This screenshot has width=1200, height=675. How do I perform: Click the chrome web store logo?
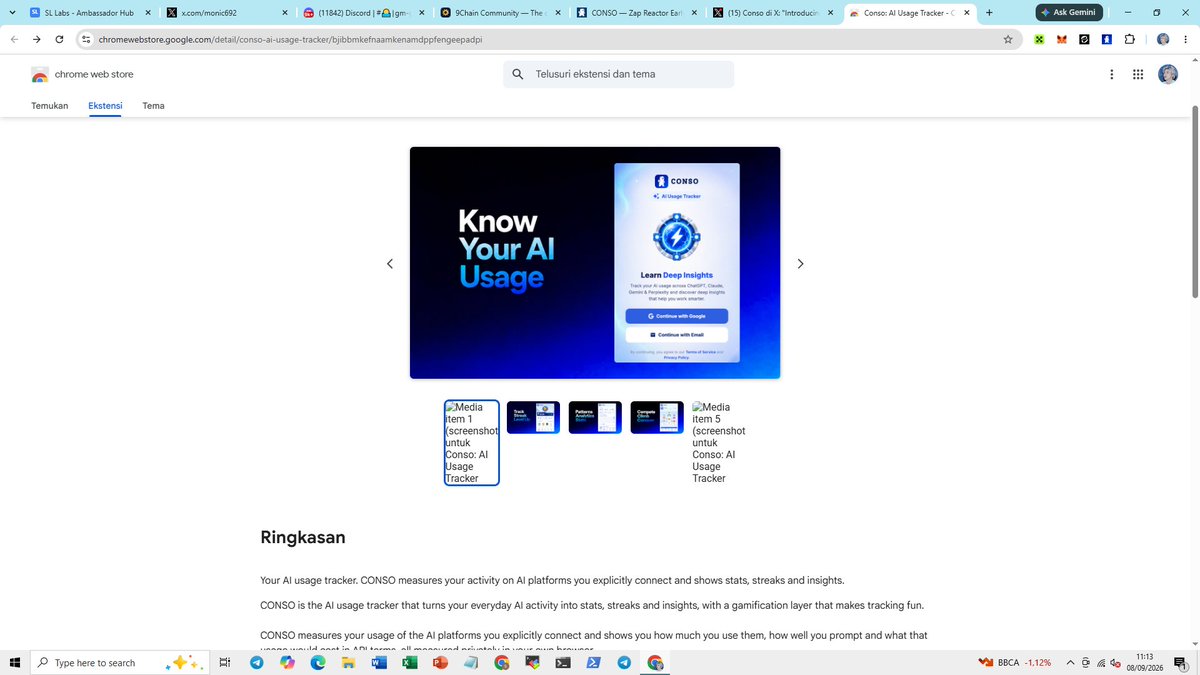click(82, 74)
